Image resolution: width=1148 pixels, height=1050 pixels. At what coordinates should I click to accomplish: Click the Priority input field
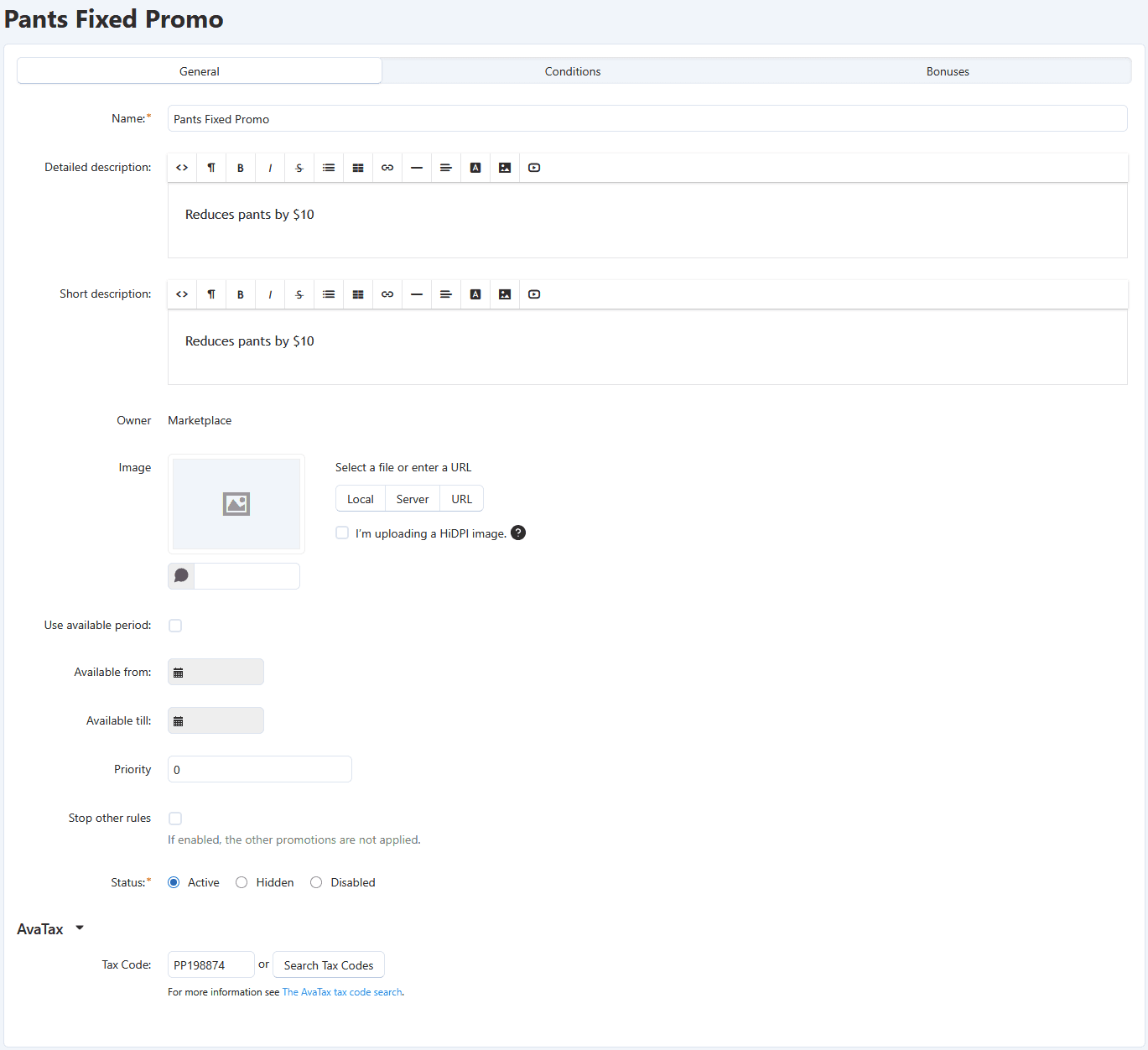pos(260,769)
